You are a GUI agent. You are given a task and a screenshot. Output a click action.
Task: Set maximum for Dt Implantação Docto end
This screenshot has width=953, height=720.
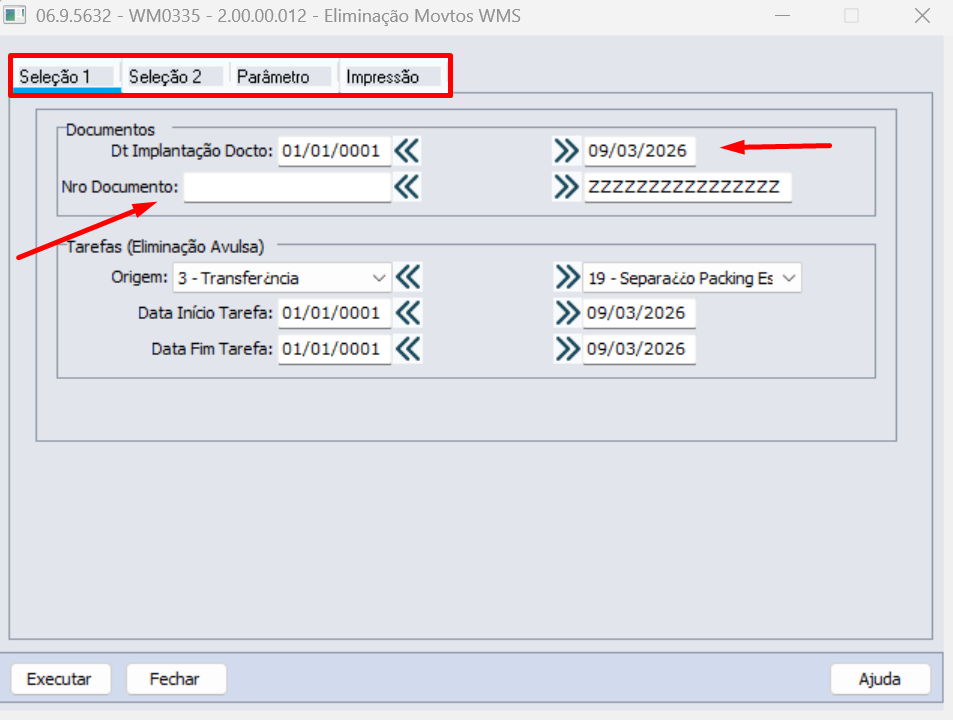(x=566, y=151)
